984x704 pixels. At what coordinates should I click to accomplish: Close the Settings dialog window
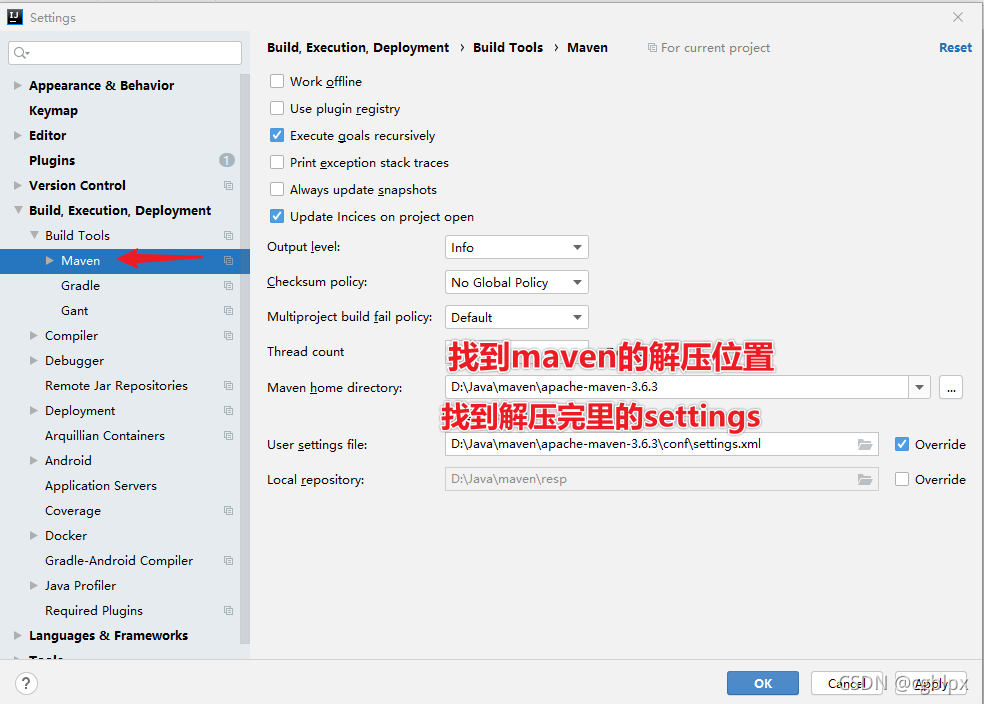tap(958, 17)
